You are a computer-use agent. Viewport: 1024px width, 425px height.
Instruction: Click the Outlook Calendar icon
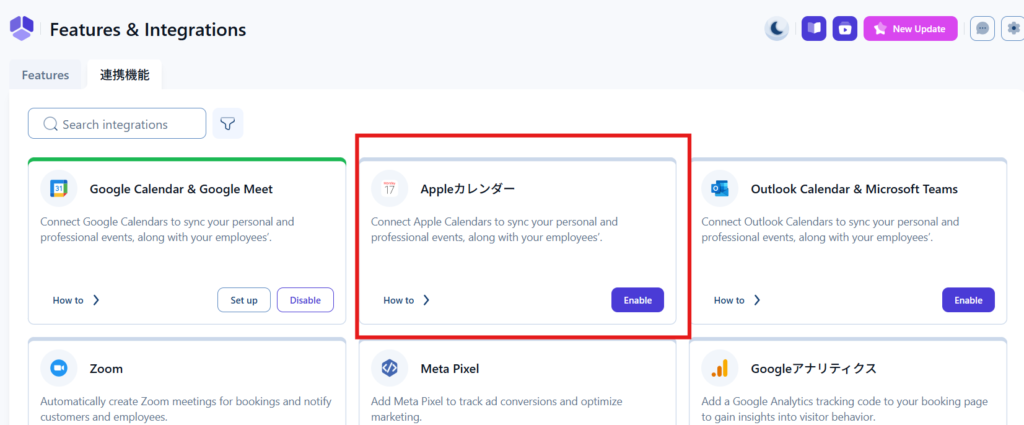(x=720, y=188)
